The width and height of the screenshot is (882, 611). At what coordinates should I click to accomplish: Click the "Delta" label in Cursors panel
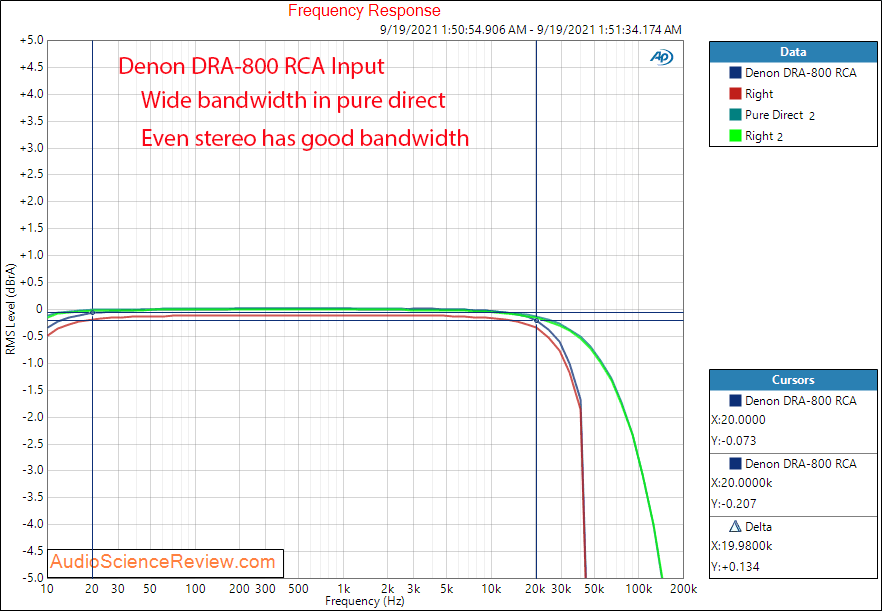pyautogui.click(x=758, y=527)
